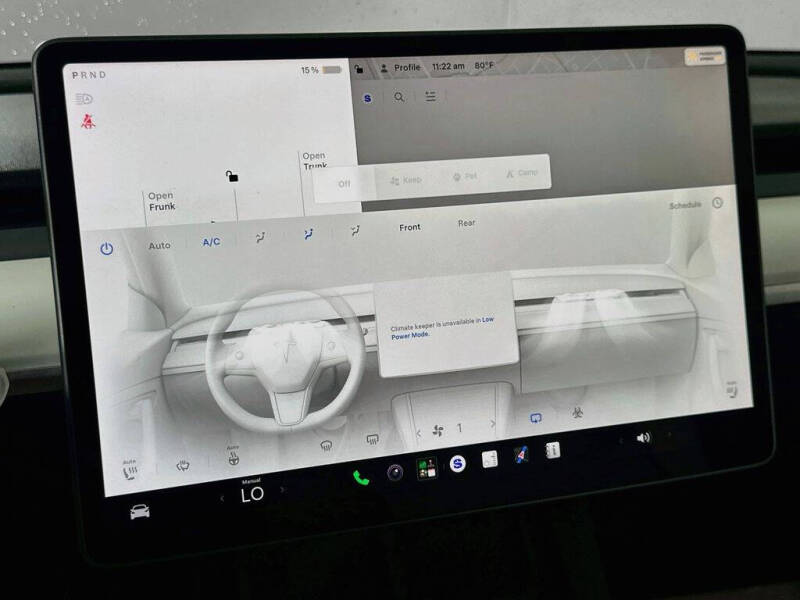Lower volume with the left arrow
The width and height of the screenshot is (800, 600).
620,441
